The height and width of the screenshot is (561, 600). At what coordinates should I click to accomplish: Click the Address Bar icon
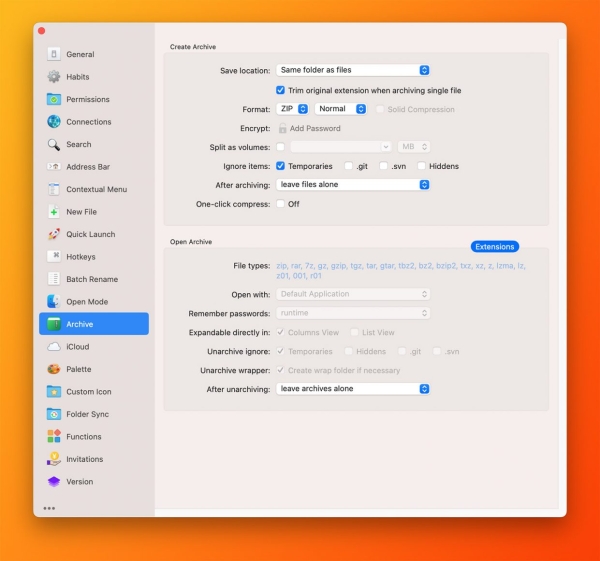pyautogui.click(x=54, y=166)
